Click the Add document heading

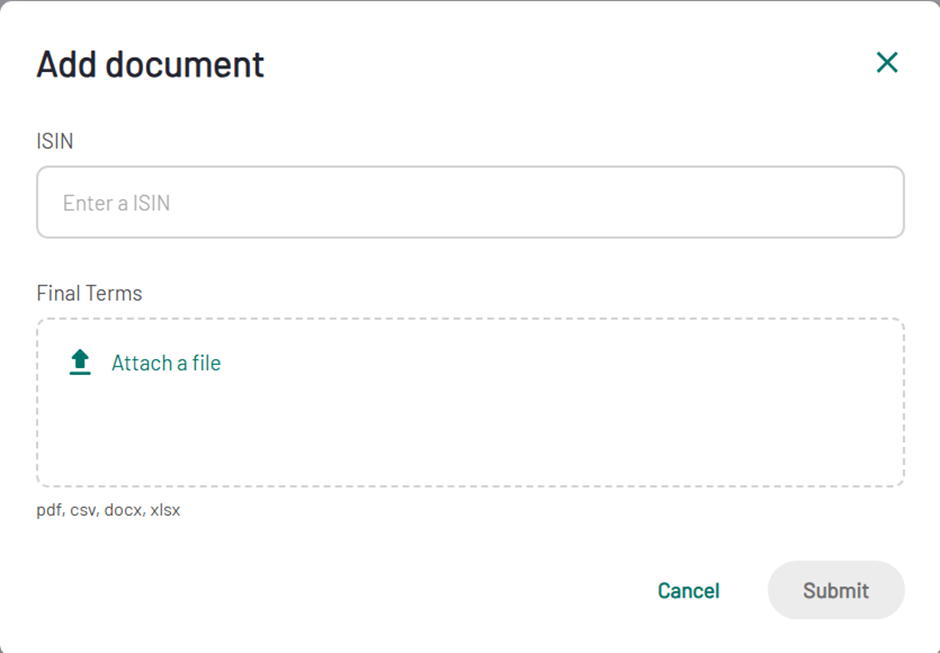pos(150,64)
